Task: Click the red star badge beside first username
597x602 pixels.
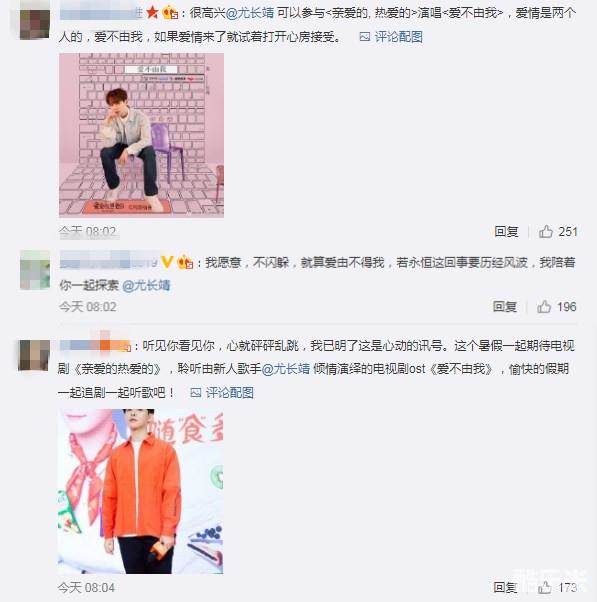Action: [x=152, y=13]
